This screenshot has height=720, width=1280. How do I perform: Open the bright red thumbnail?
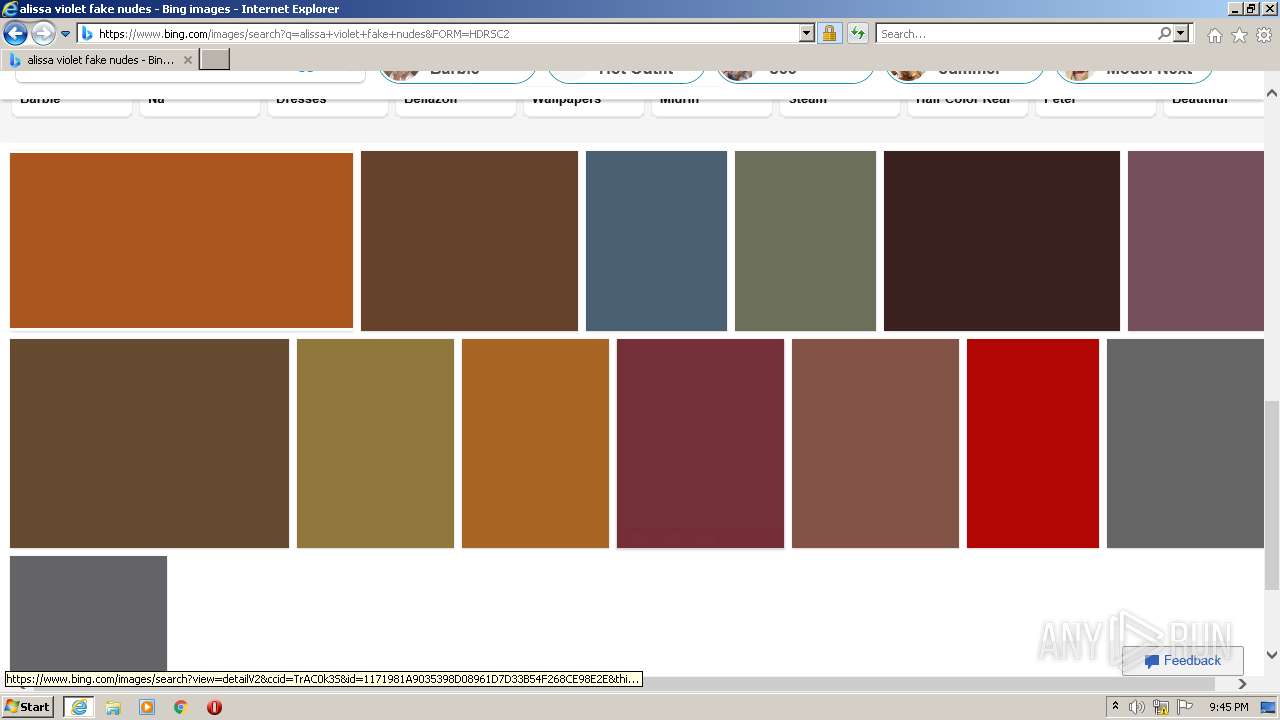click(1033, 443)
